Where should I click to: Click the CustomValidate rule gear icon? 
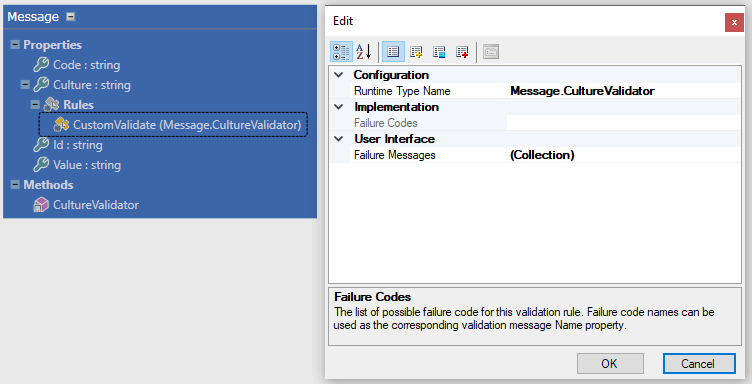click(x=61, y=125)
